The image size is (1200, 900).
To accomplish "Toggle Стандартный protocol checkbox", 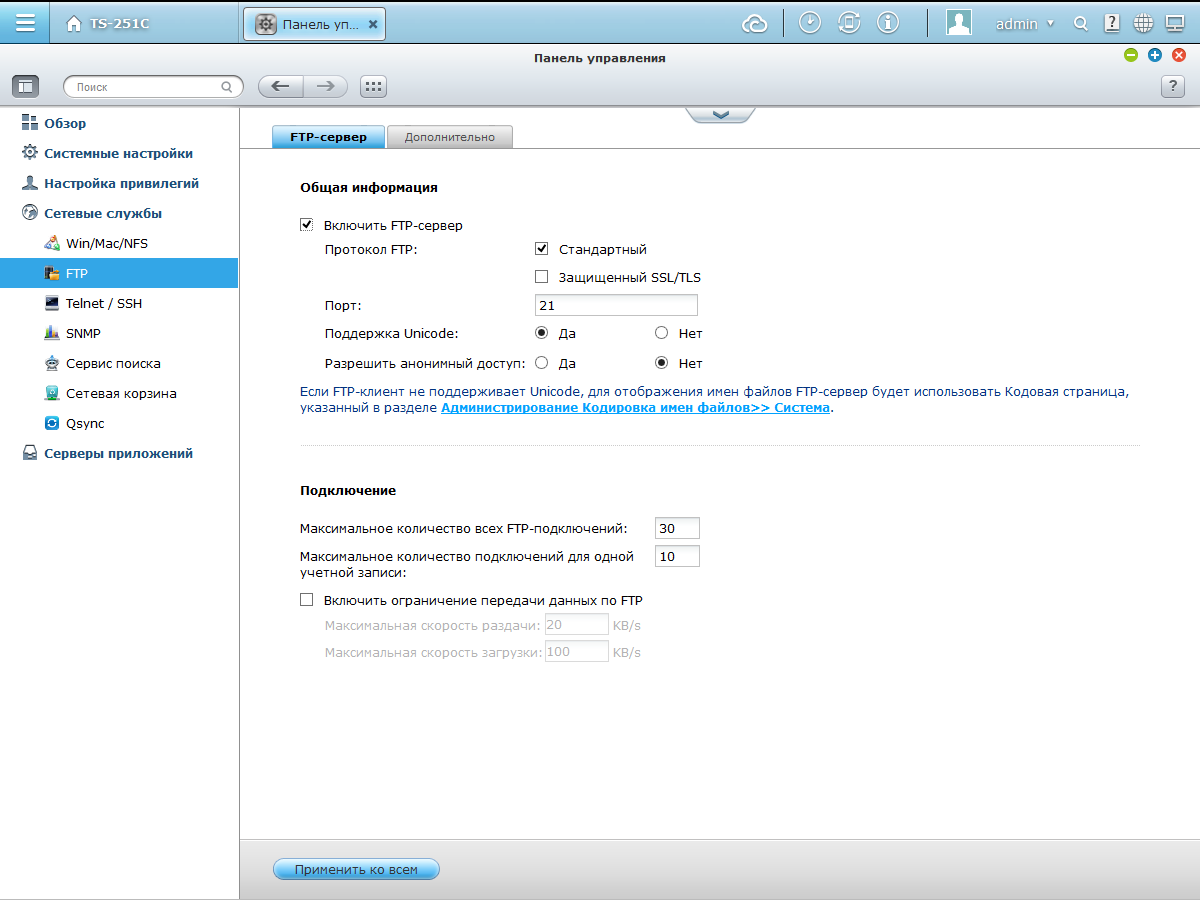I will pyautogui.click(x=542, y=249).
